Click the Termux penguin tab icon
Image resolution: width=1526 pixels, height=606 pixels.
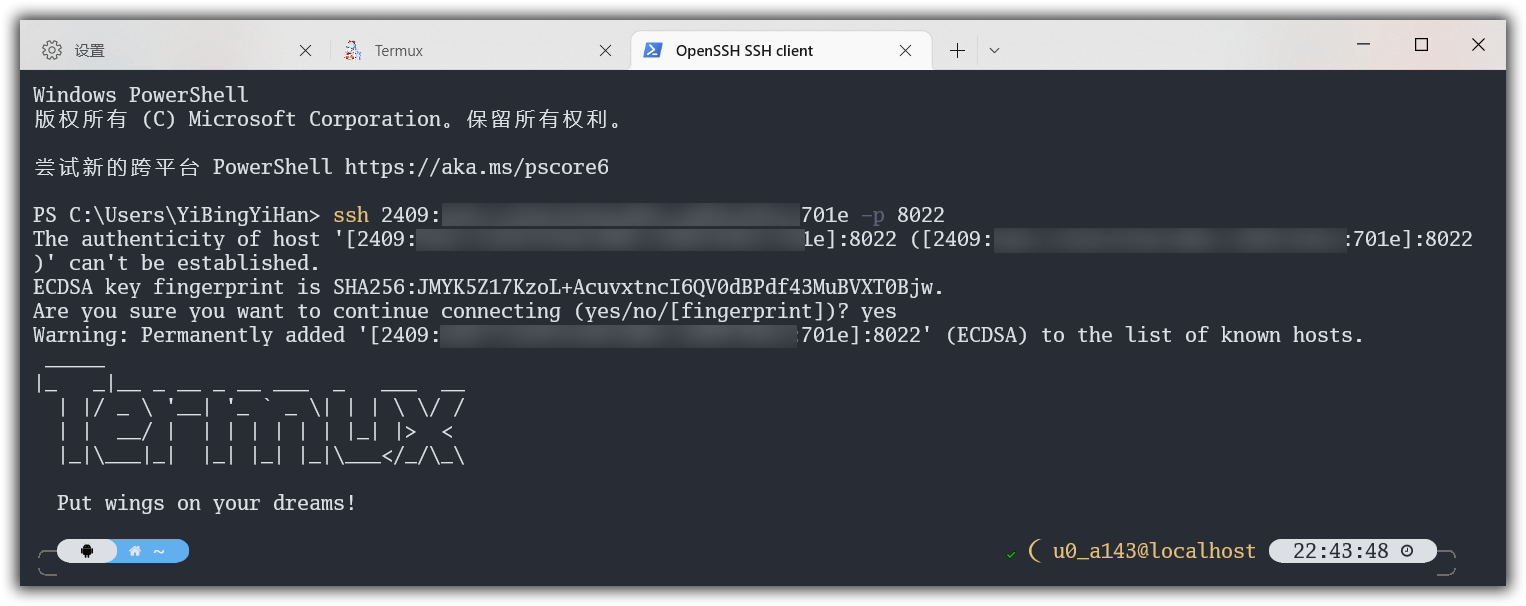pyautogui.click(x=352, y=50)
